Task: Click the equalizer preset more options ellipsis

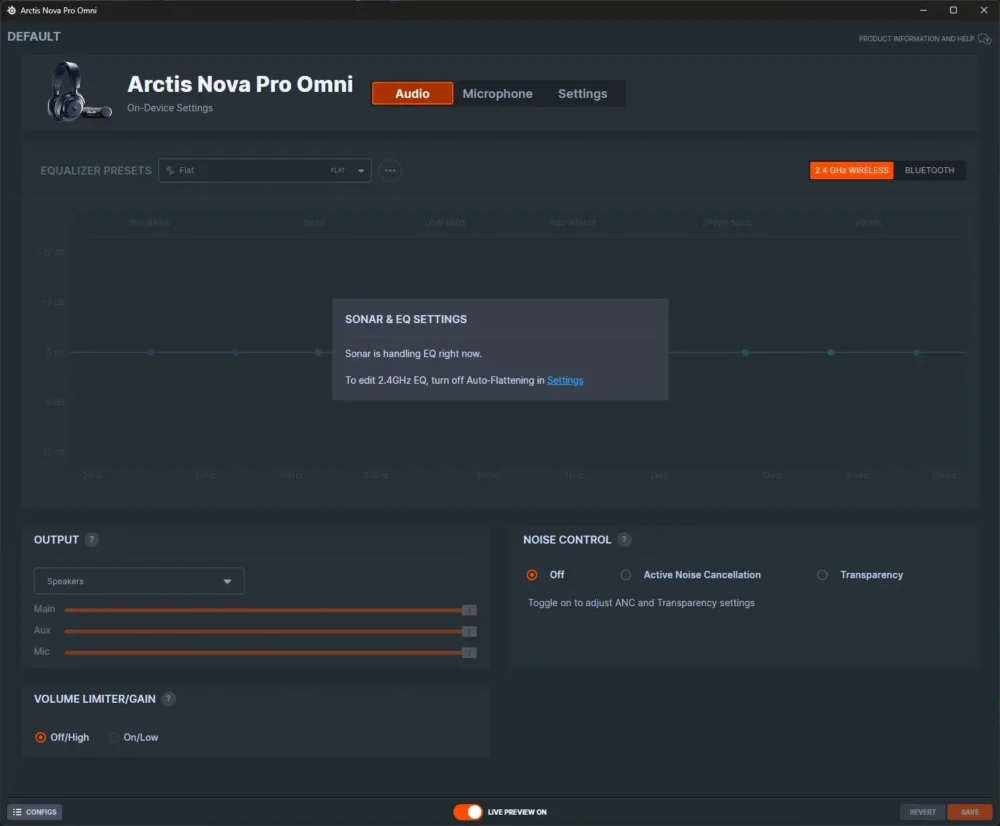Action: tap(390, 170)
